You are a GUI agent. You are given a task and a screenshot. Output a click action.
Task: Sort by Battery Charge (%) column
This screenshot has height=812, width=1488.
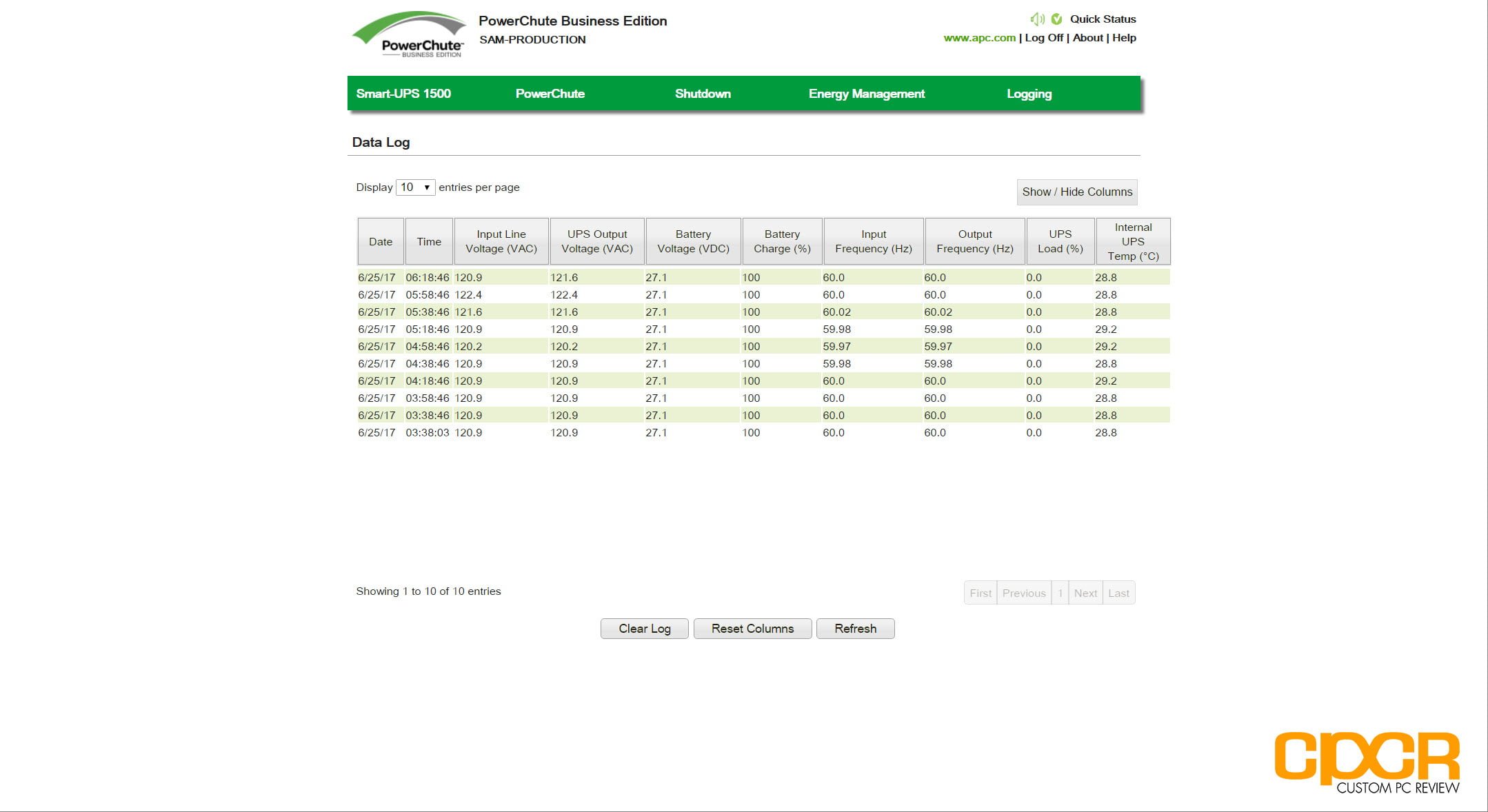pyautogui.click(x=782, y=241)
